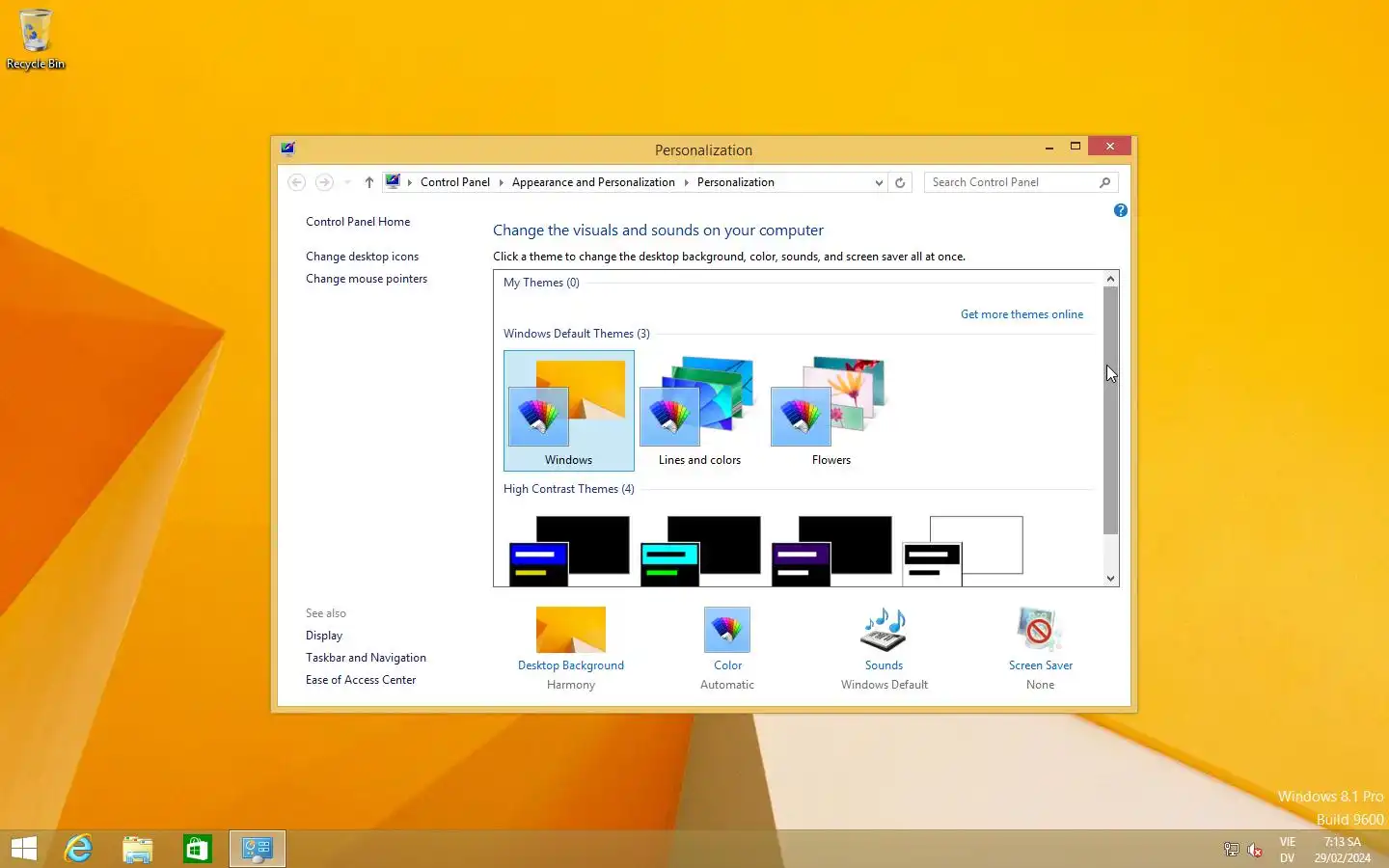
Task: Click the themes list scrollbar thumb
Action: tap(1110, 410)
